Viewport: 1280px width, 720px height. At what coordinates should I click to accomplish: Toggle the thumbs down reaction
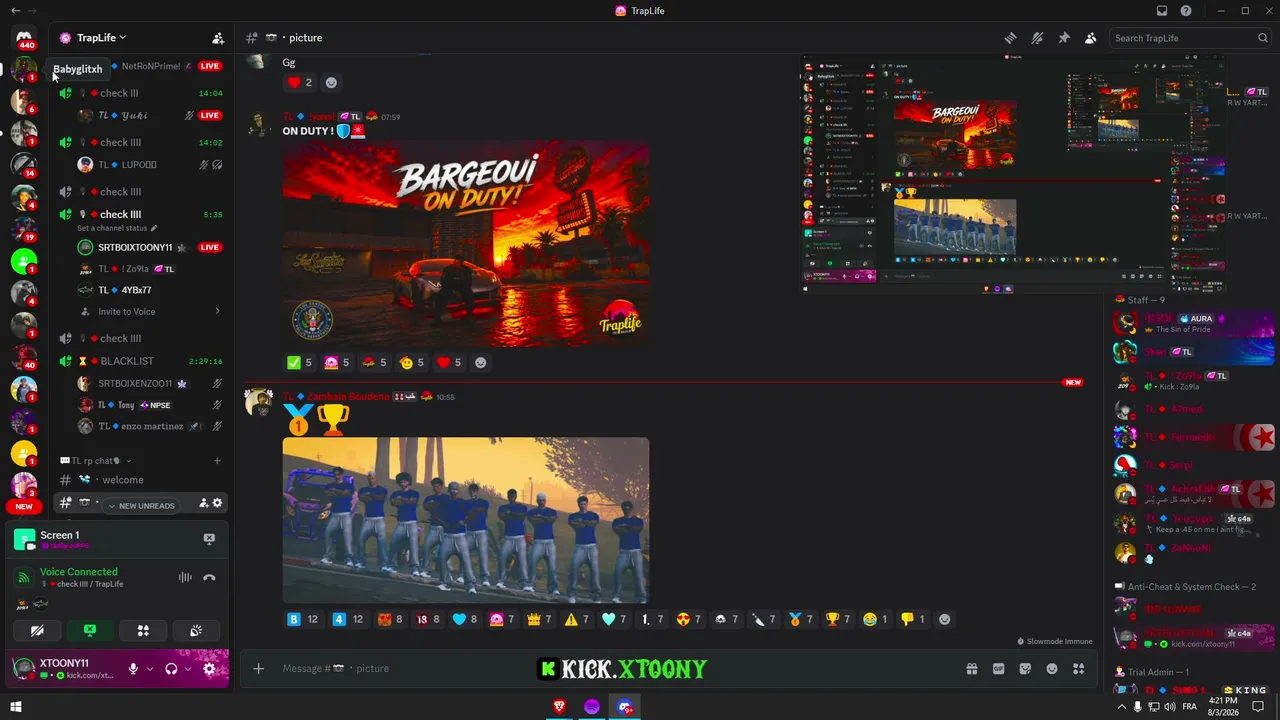click(x=913, y=619)
